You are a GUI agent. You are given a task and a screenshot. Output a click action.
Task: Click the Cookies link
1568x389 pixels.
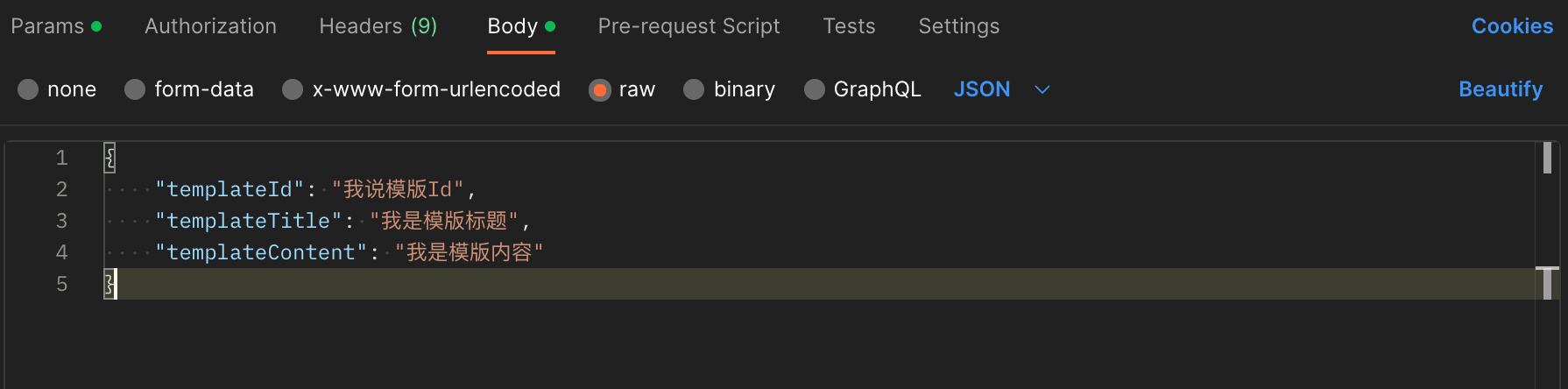point(1511,26)
